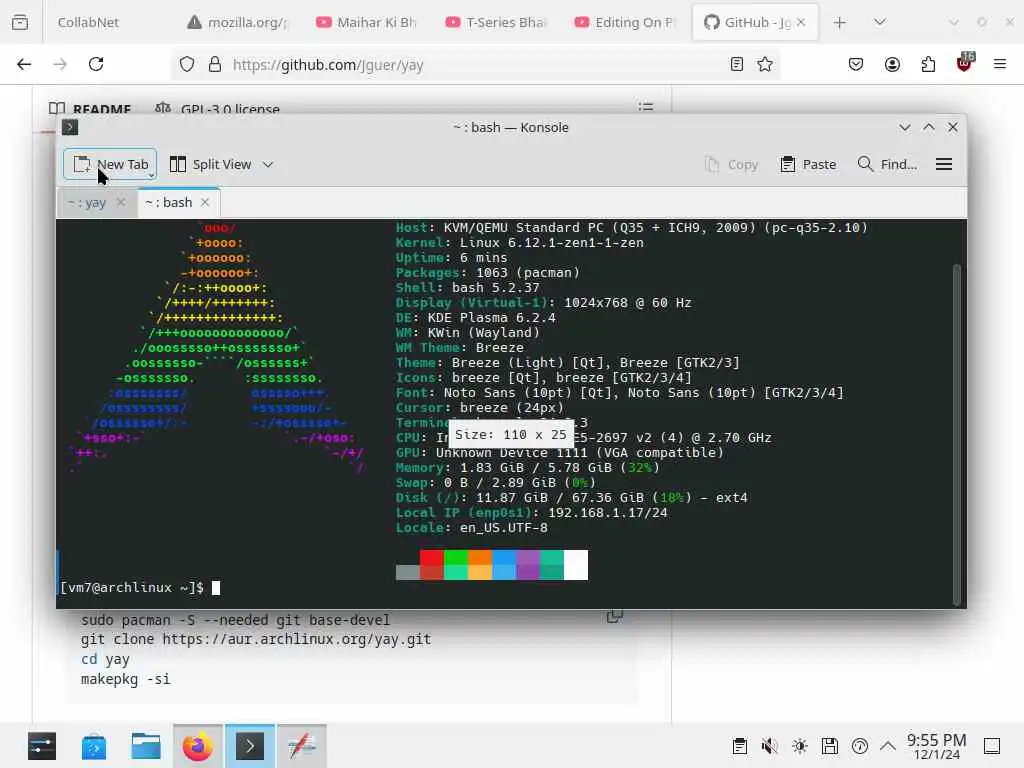Go back in Firefox
The height and width of the screenshot is (768, 1024).
[x=24, y=64]
